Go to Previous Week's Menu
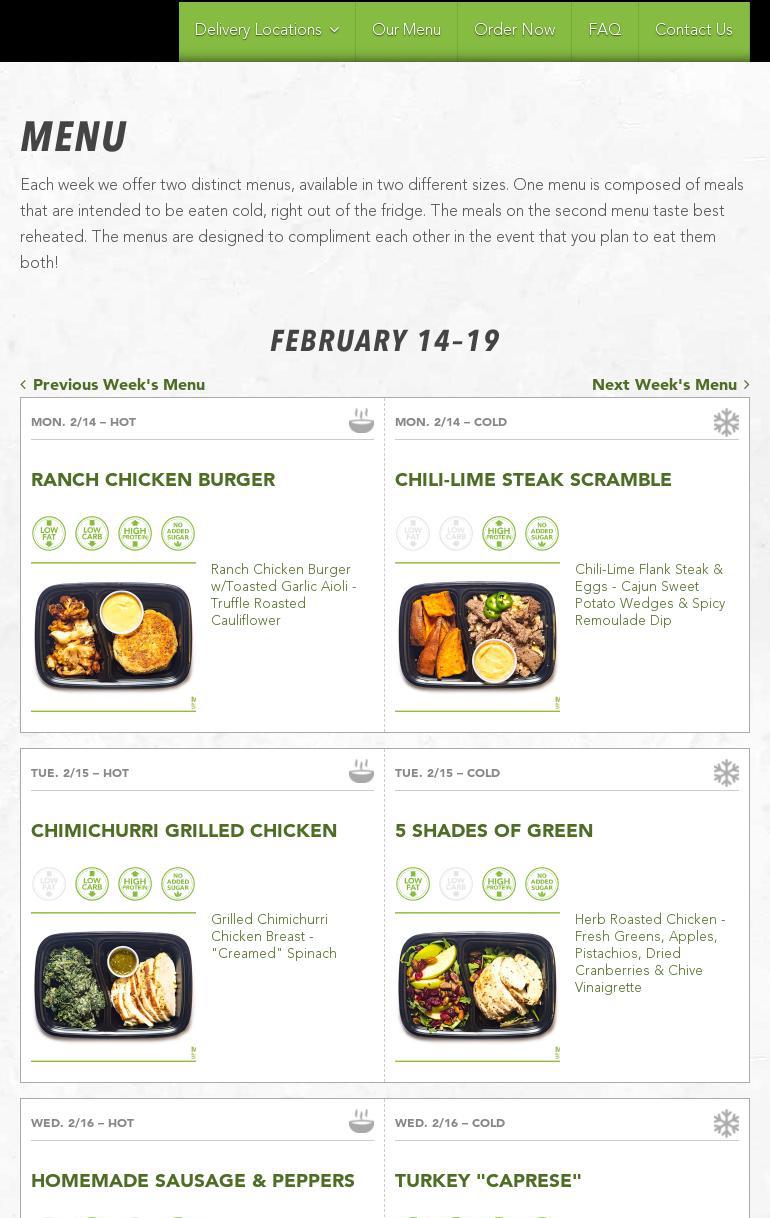 pyautogui.click(x=112, y=385)
